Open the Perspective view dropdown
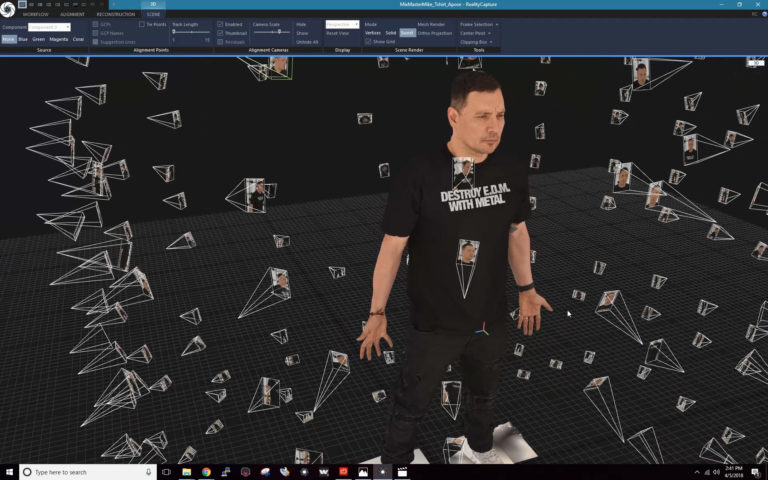The width and height of the screenshot is (768, 480). point(342,24)
